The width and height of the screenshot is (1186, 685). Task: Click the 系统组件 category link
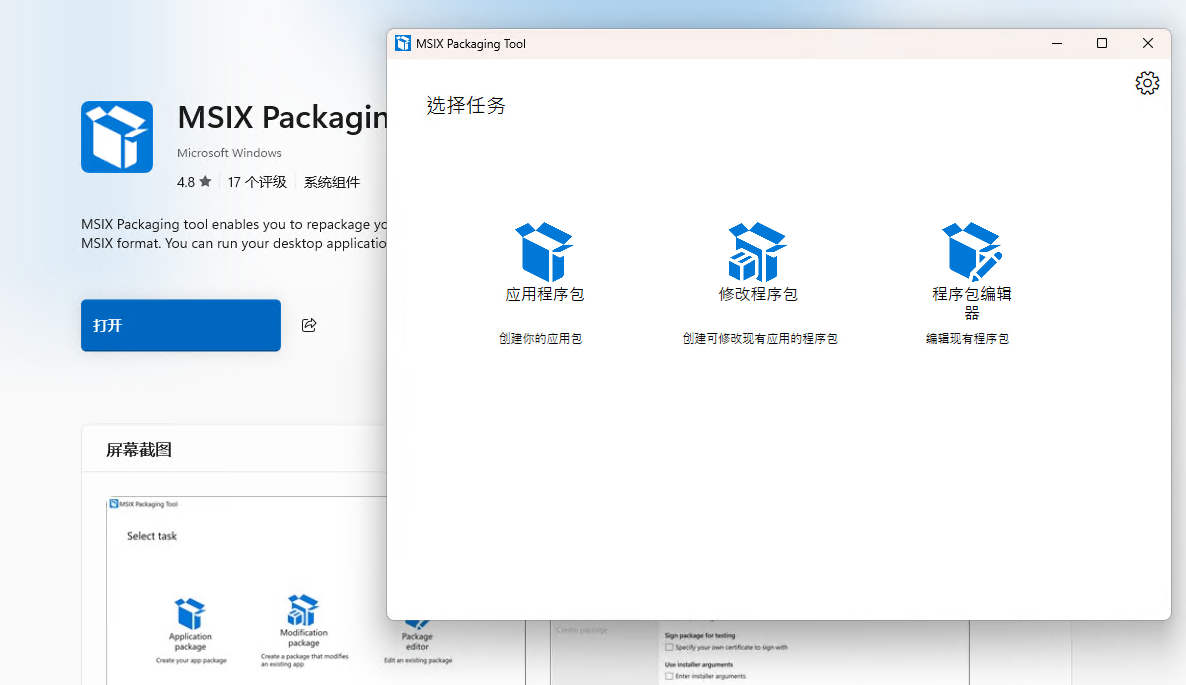pyautogui.click(x=331, y=182)
